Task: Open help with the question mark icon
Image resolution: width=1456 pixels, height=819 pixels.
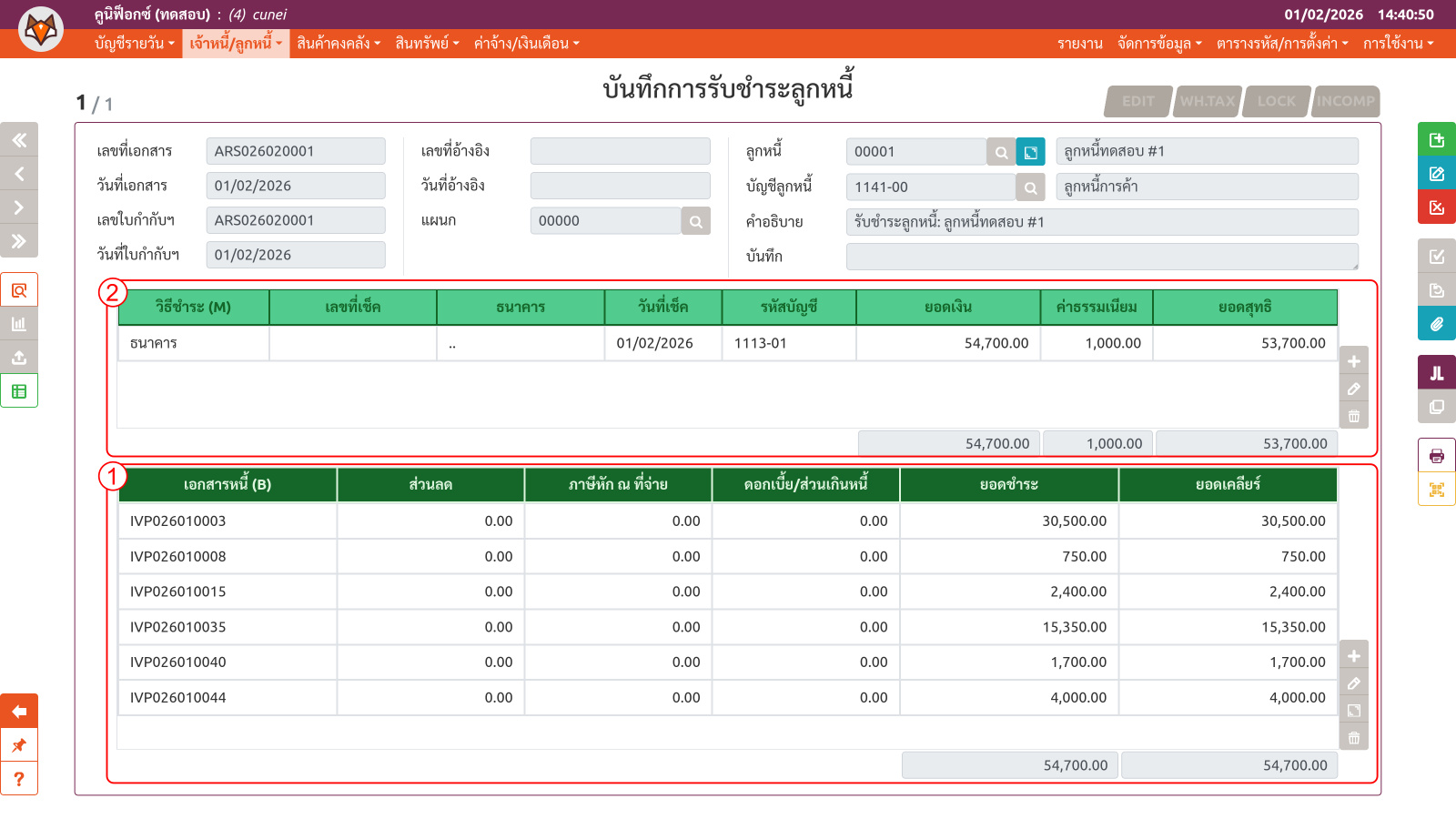Action: pyautogui.click(x=19, y=779)
